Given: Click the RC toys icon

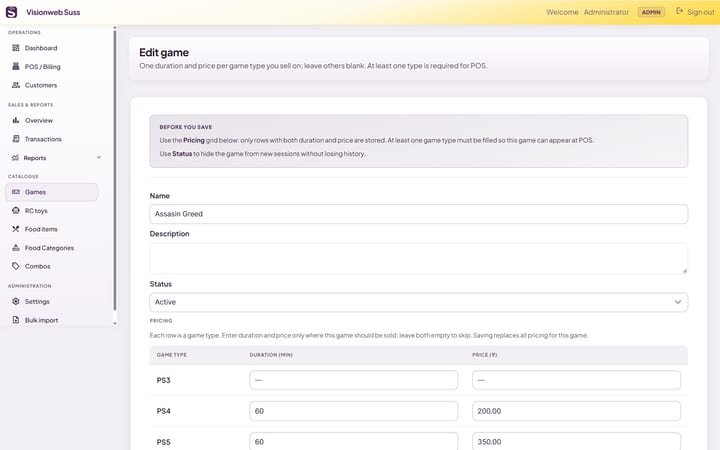Looking at the screenshot, I should [16, 210].
